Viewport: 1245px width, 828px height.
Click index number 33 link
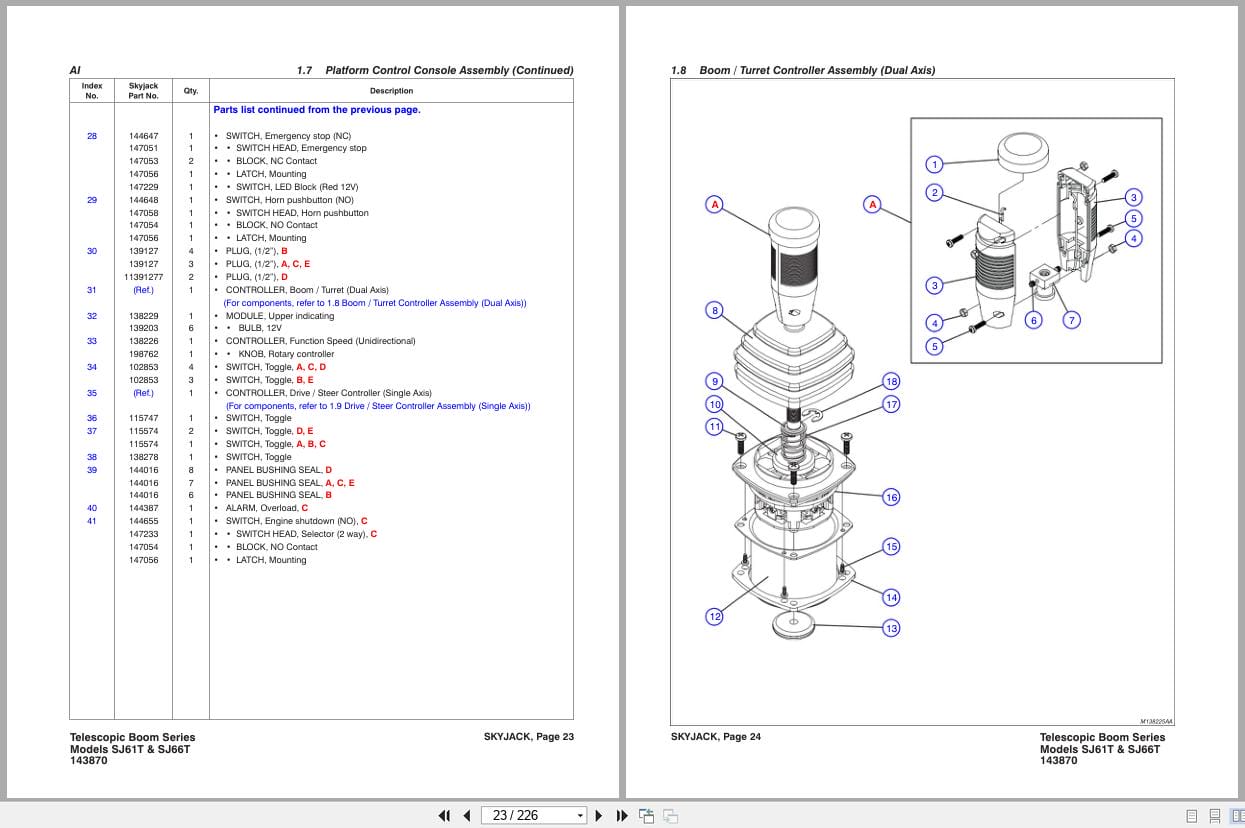(92, 341)
